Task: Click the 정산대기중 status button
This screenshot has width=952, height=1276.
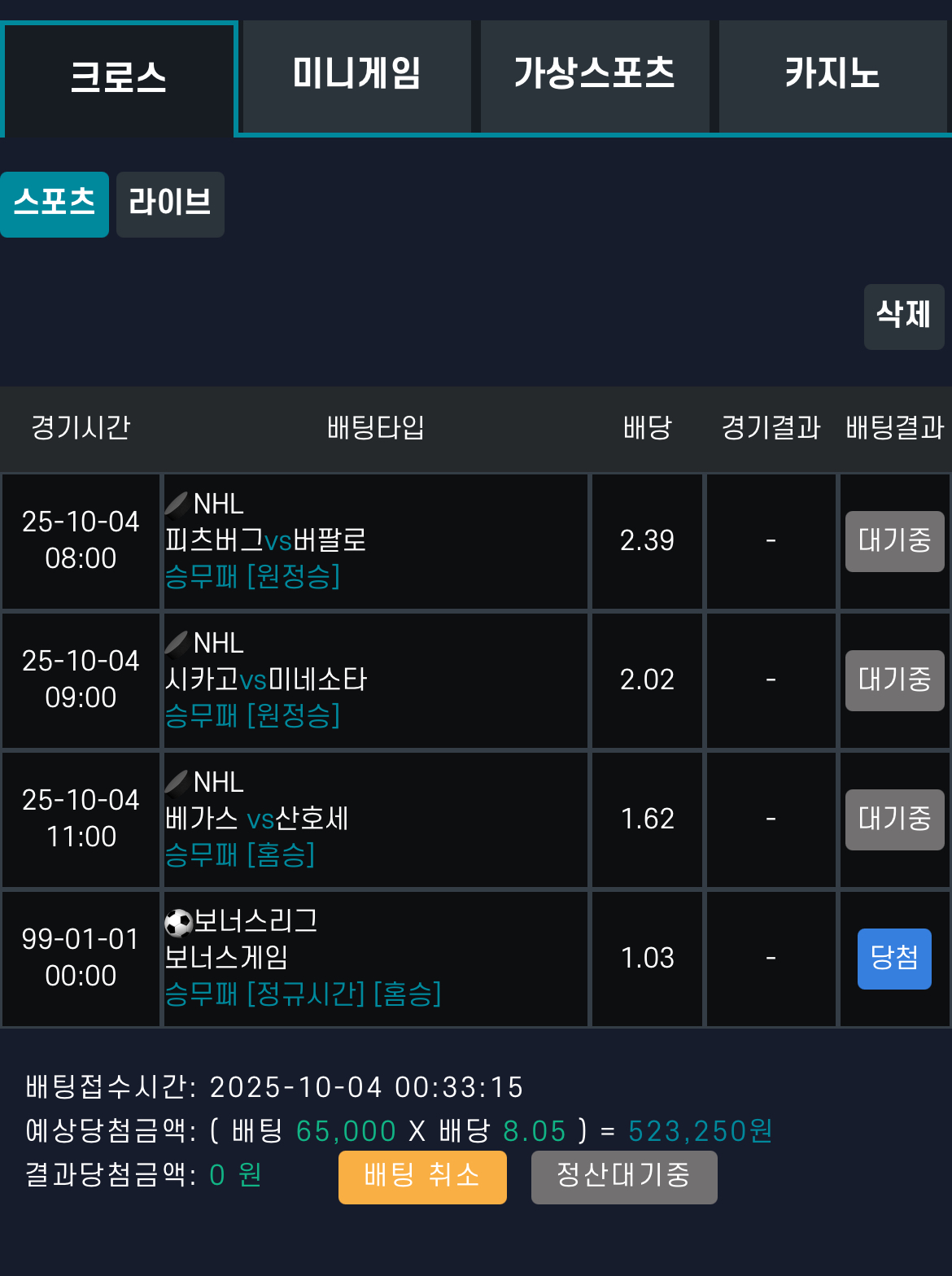Action: point(624,1177)
